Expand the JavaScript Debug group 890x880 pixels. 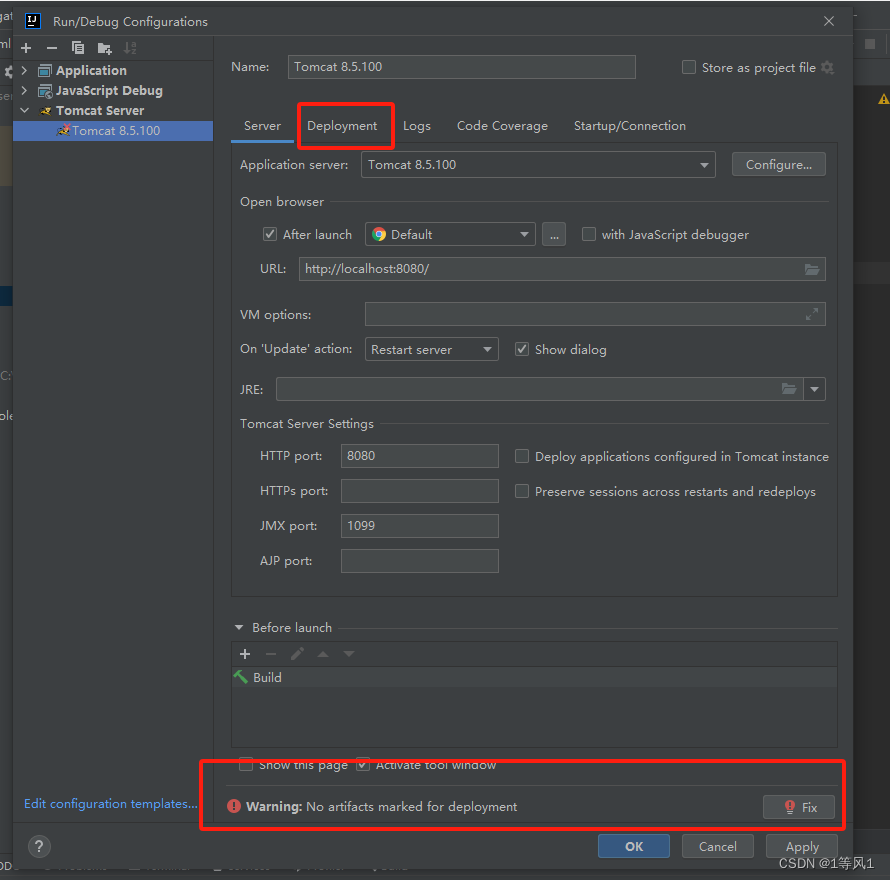click(24, 90)
